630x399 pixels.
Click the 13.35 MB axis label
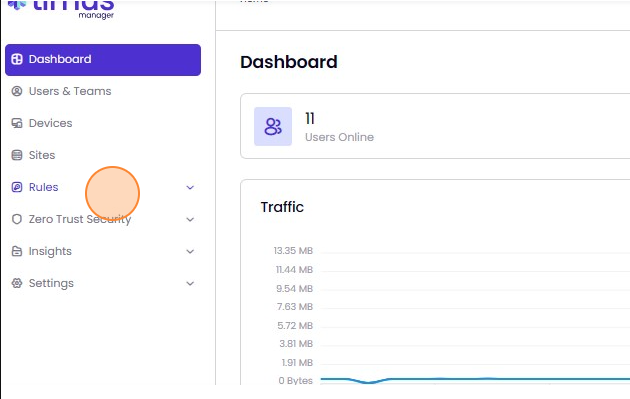click(x=293, y=251)
